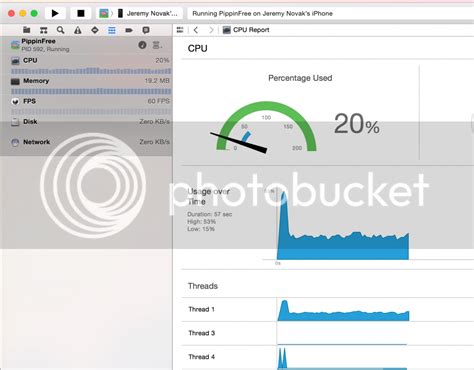
Task: Select the Thread 1 row
Action: click(x=328, y=310)
